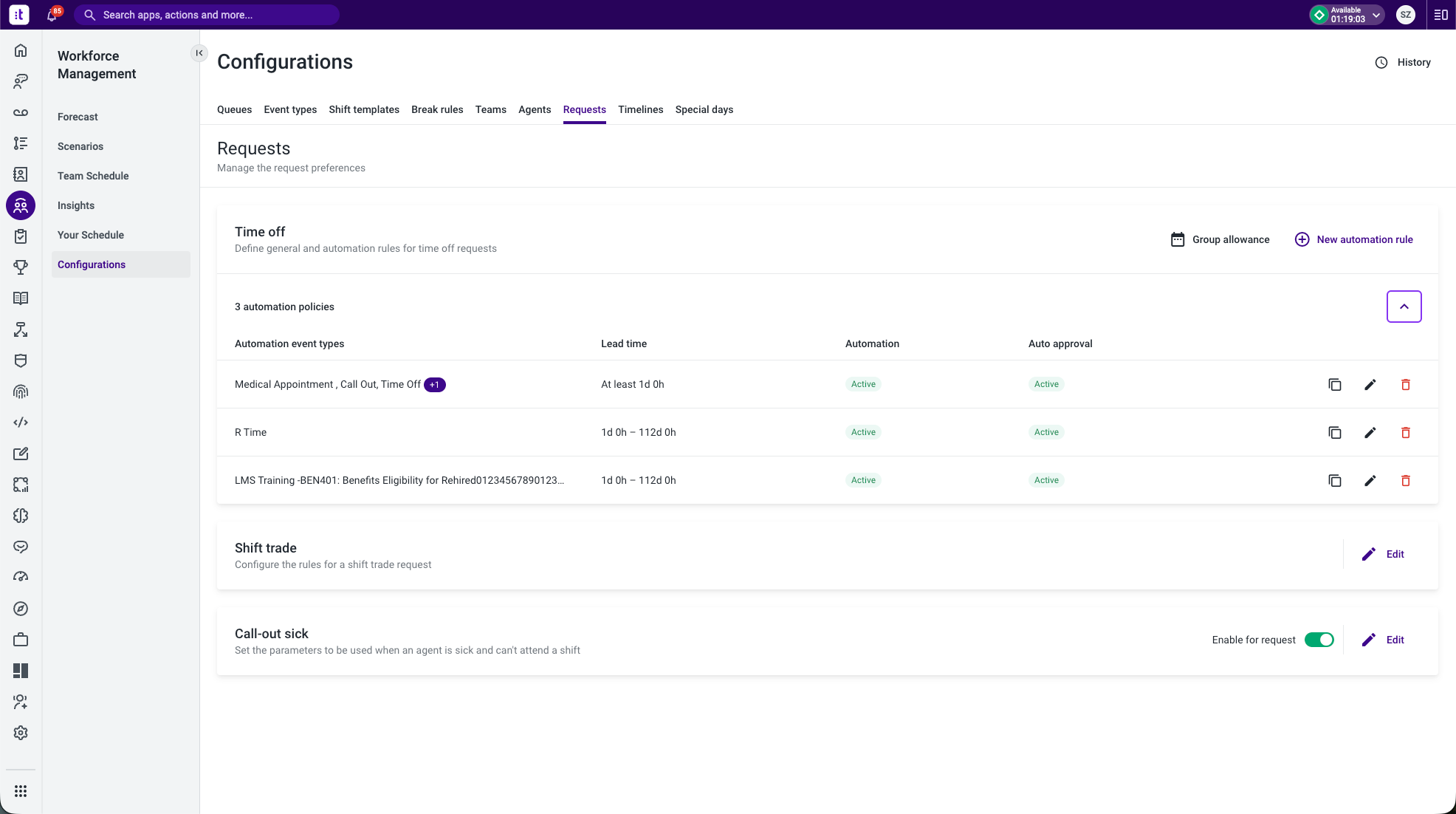Viewport: 1456px width, 814px height.
Task: Toggle Enable for request switch
Action: click(x=1319, y=640)
